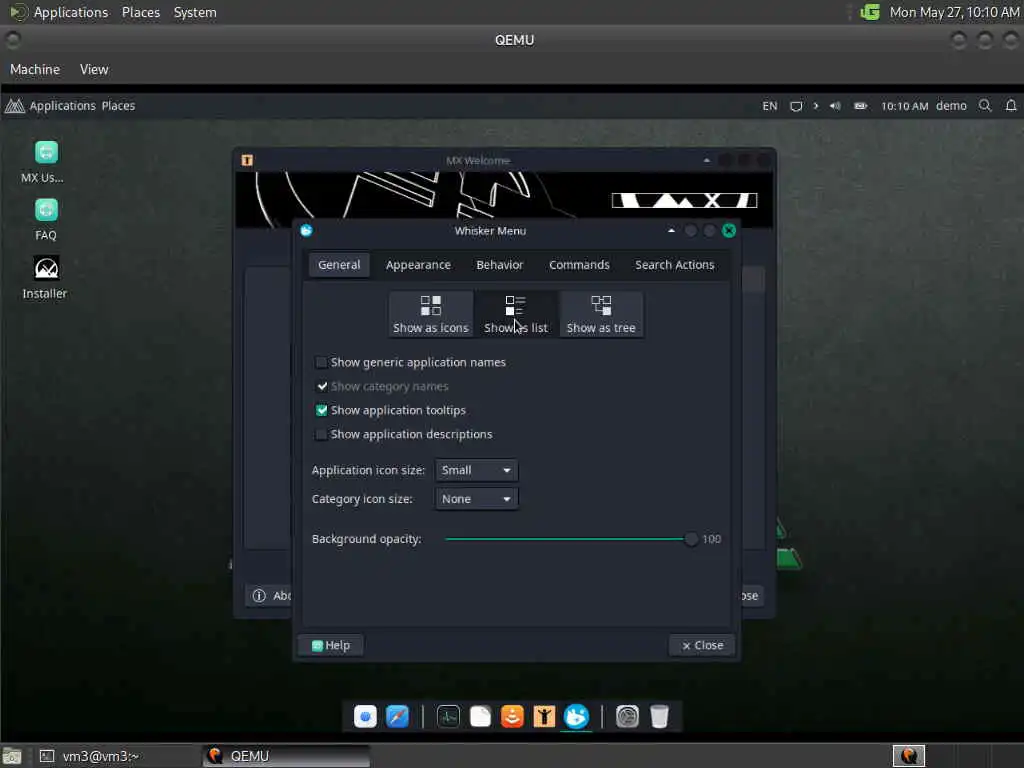Click EN keyboard layout indicator
The image size is (1024, 768).
tap(770, 106)
